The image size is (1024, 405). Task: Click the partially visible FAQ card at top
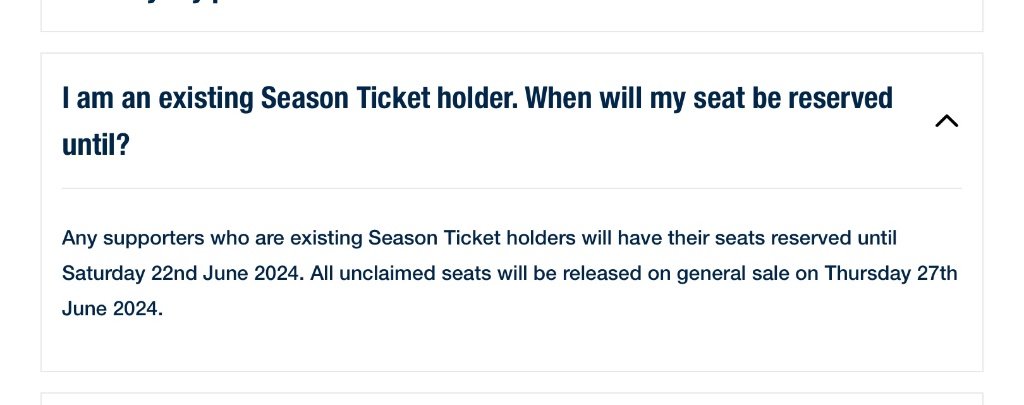[511, 16]
